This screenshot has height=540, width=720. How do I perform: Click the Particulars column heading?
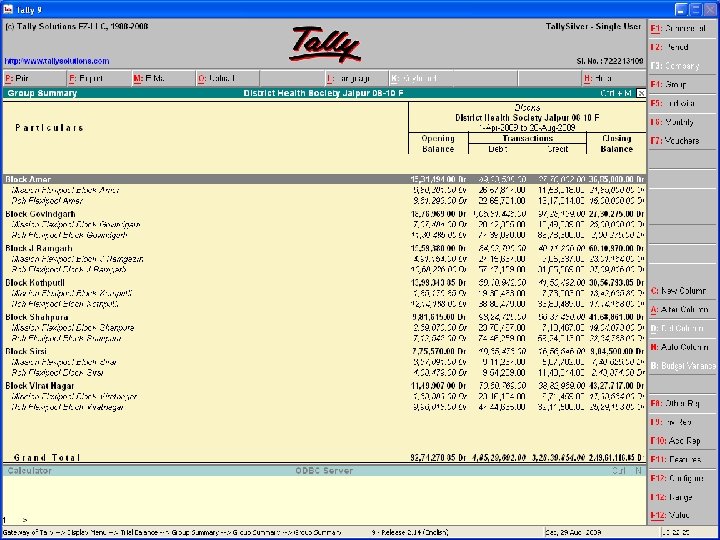(x=49, y=128)
